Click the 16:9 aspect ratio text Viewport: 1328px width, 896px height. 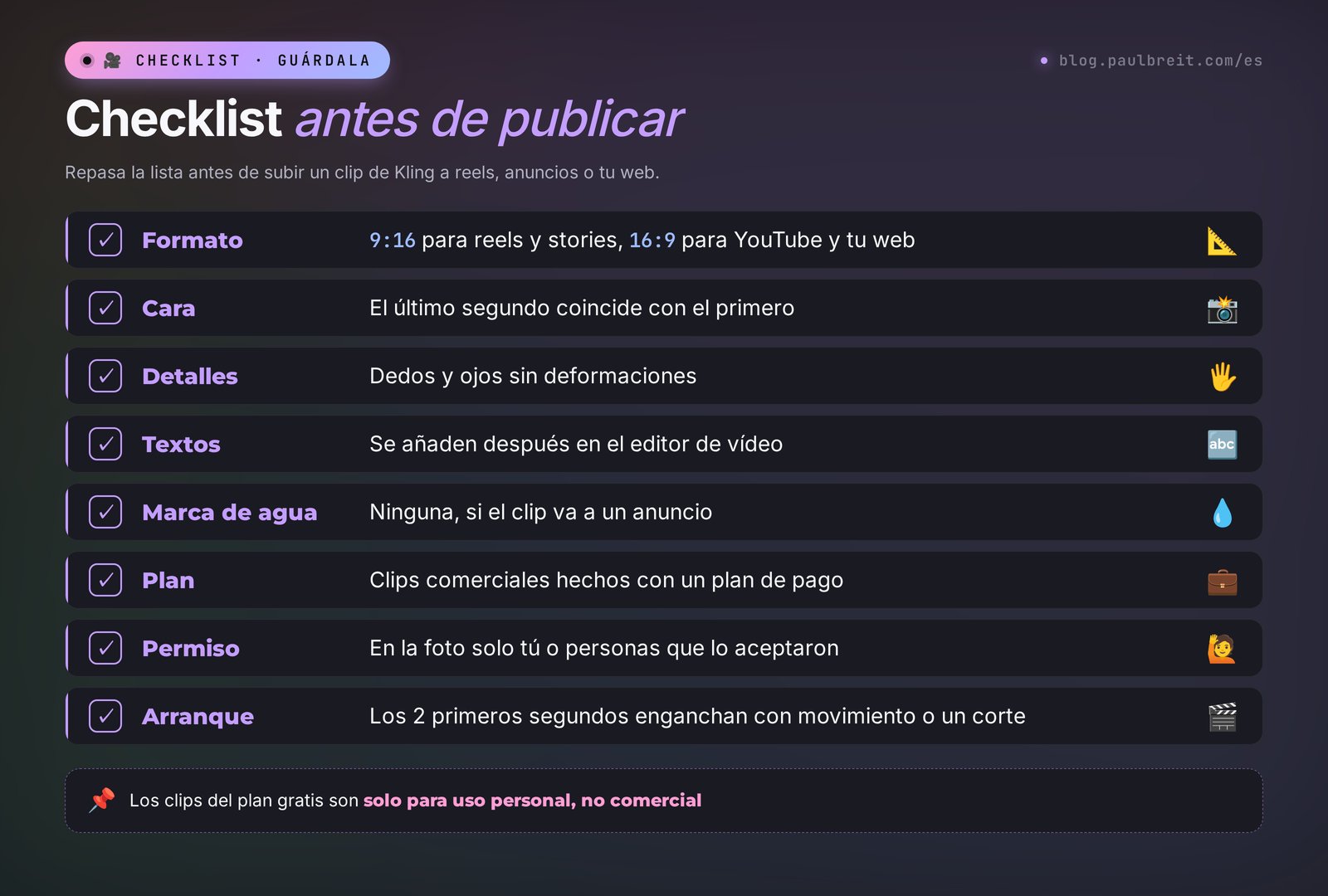[x=652, y=241]
